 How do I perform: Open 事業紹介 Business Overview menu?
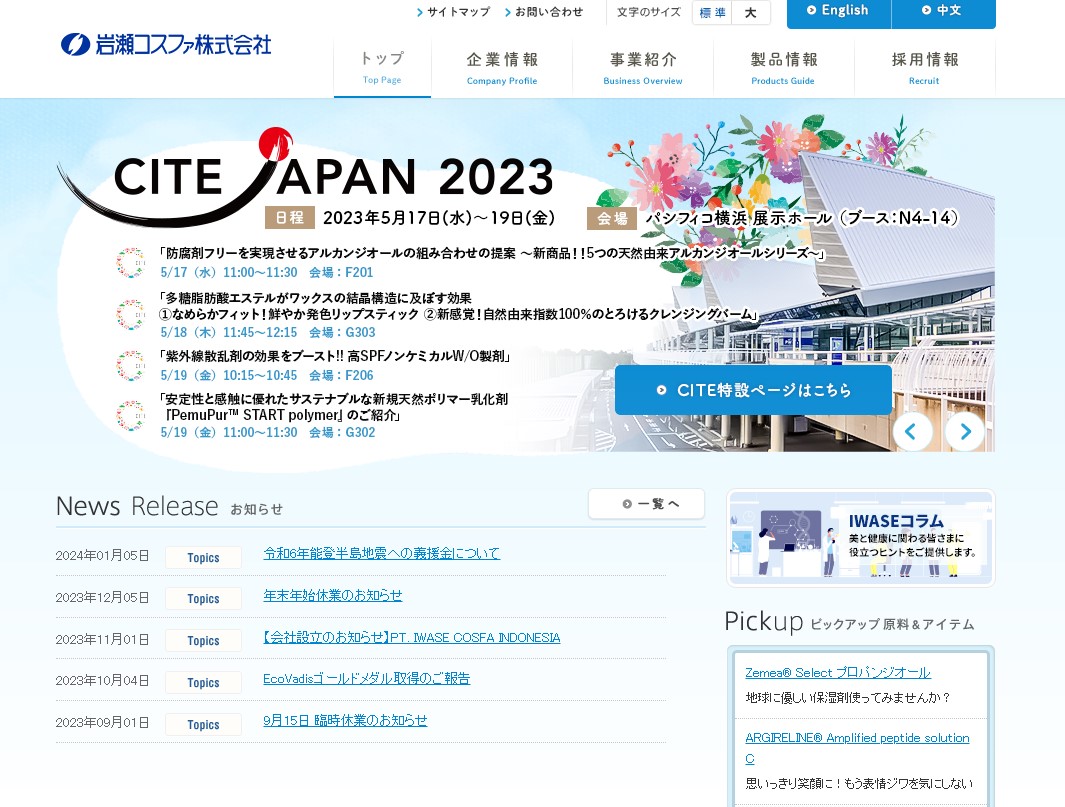point(643,68)
